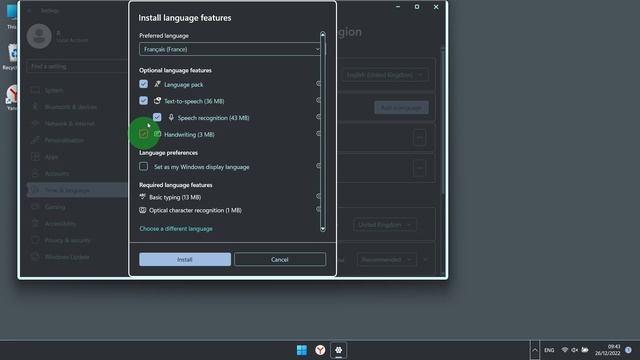Click the Install button
640x360 pixels.
(x=185, y=259)
